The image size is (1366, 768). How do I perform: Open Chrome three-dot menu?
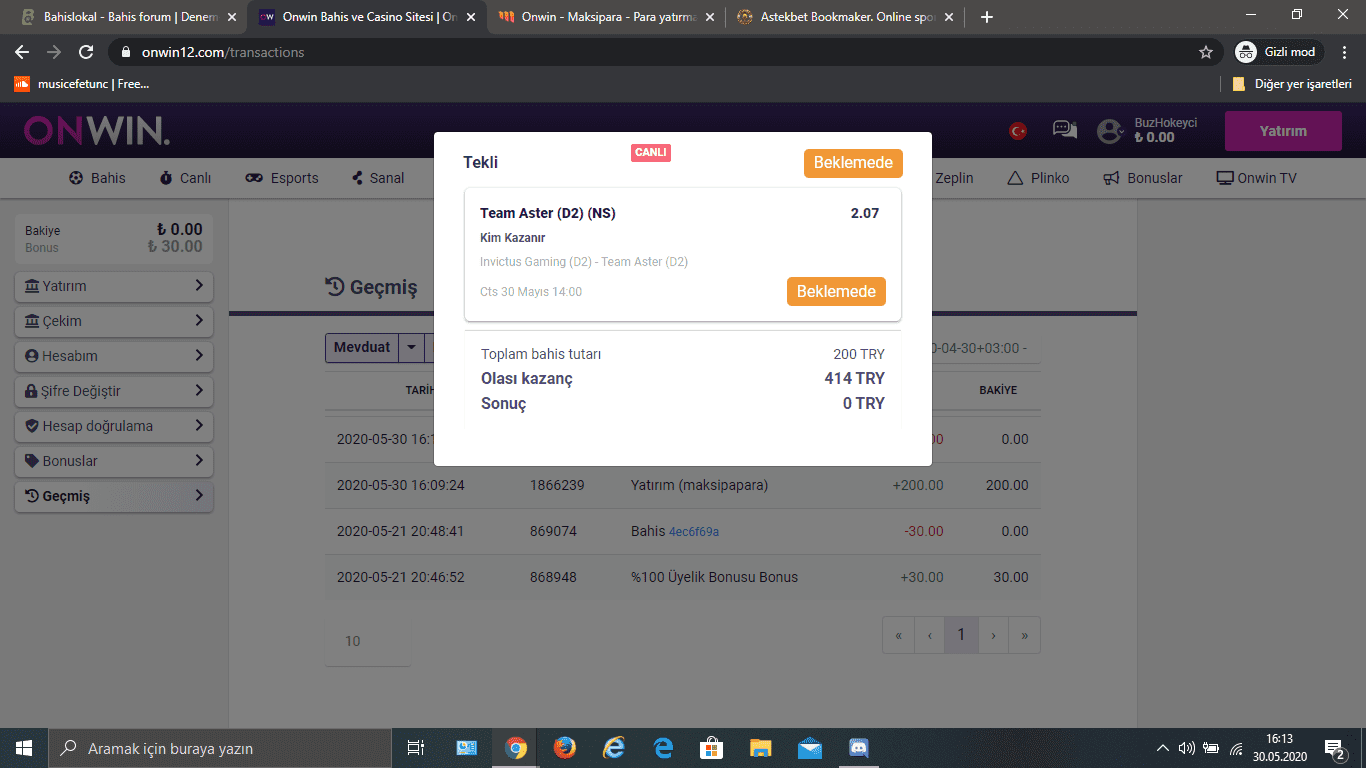click(x=1345, y=52)
